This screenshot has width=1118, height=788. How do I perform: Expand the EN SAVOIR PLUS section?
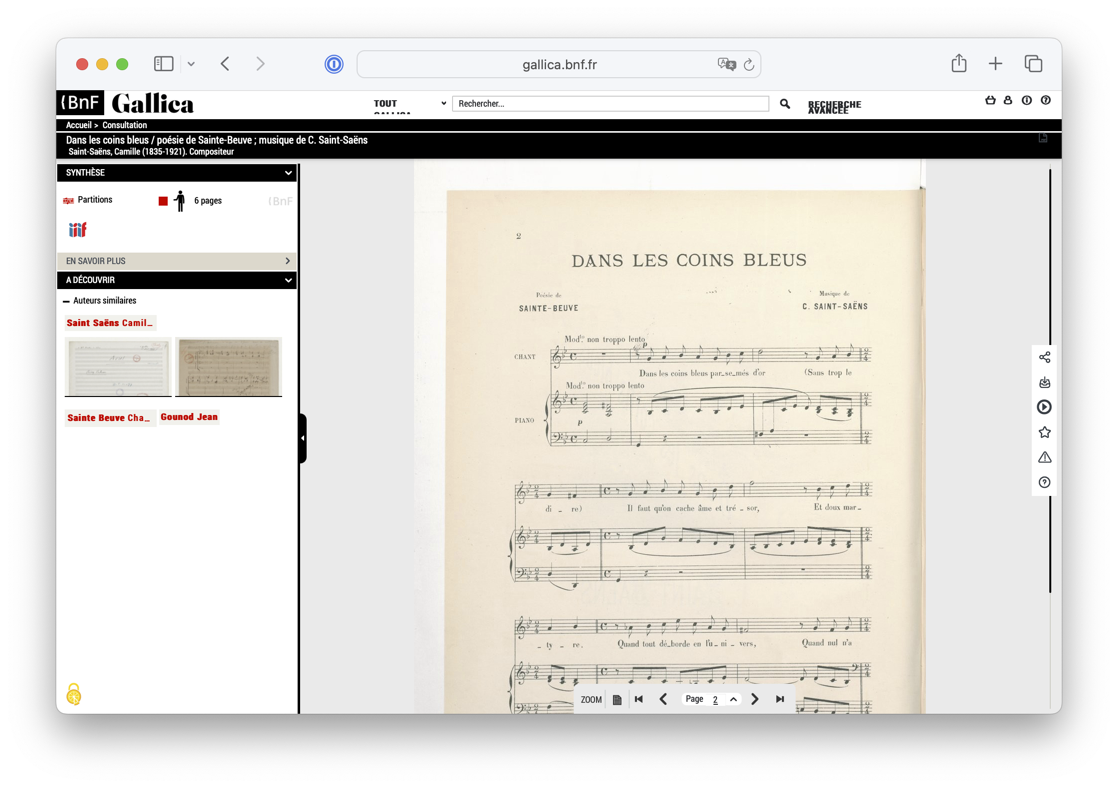coord(177,261)
